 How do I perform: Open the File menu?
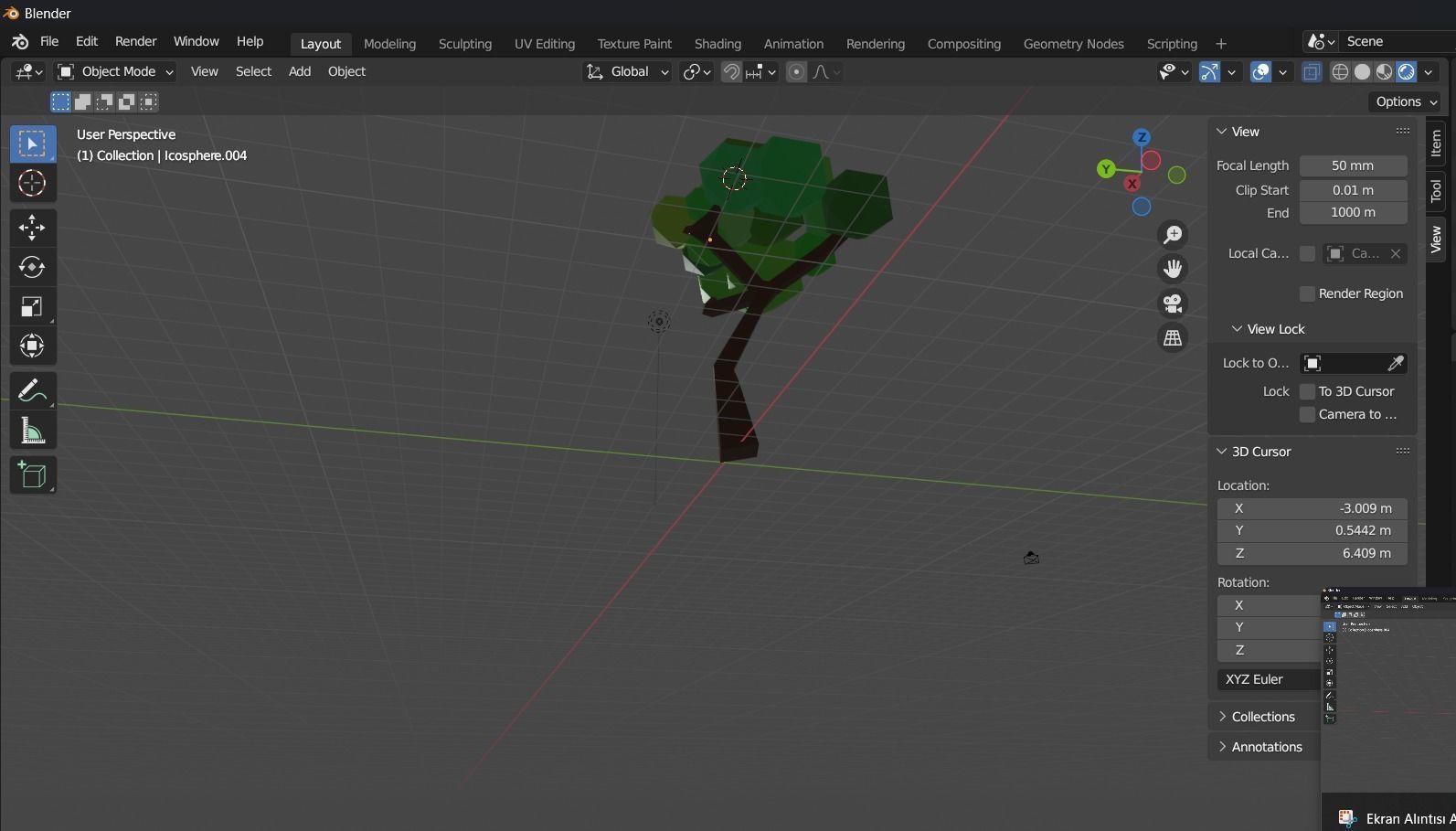(x=49, y=42)
